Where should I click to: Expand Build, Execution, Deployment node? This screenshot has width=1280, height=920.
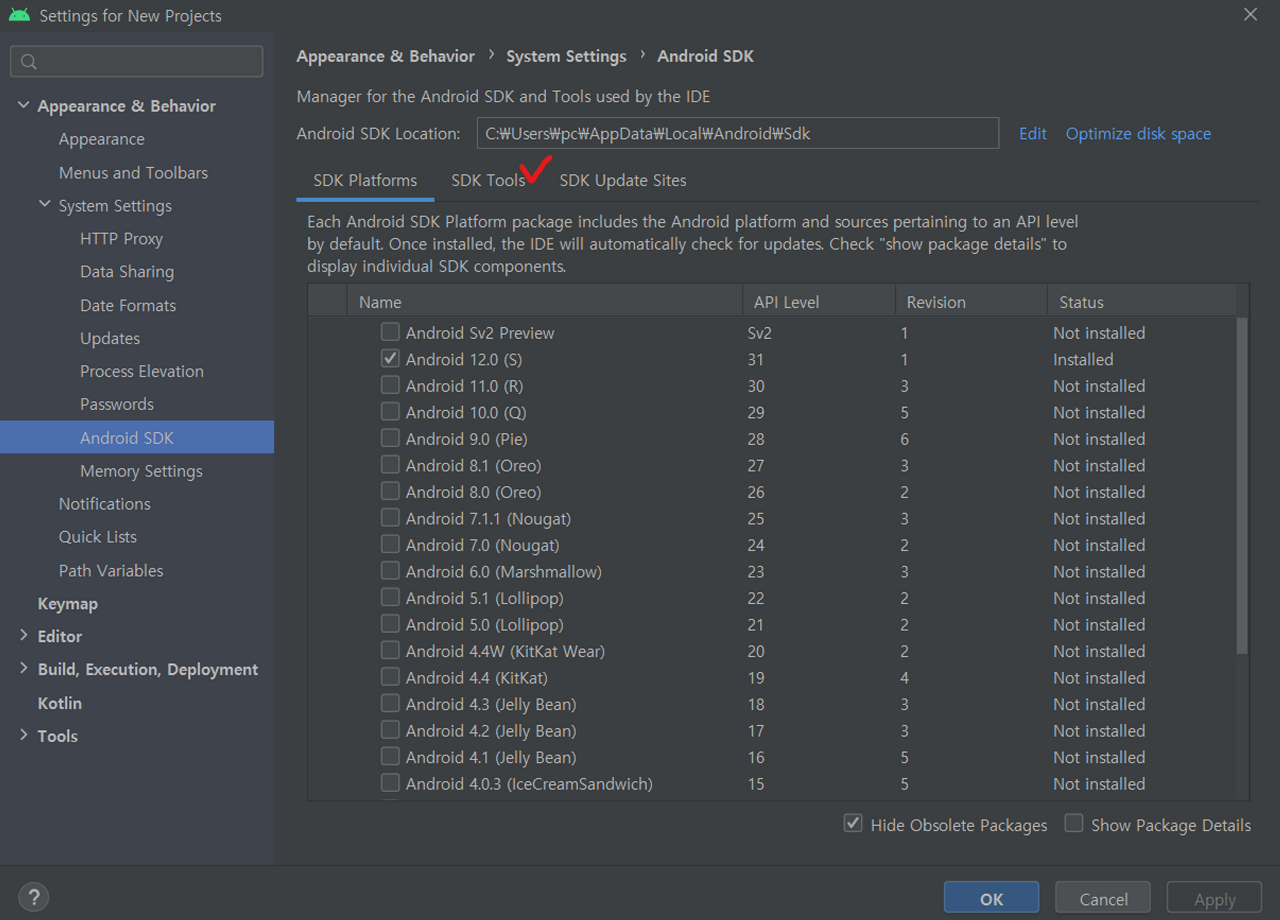(x=23, y=669)
